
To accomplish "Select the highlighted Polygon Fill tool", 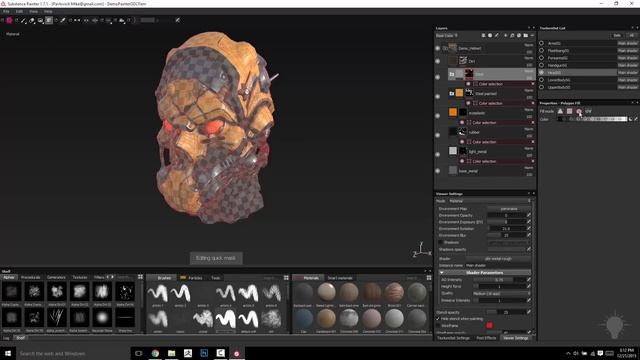I will tap(49, 20).
